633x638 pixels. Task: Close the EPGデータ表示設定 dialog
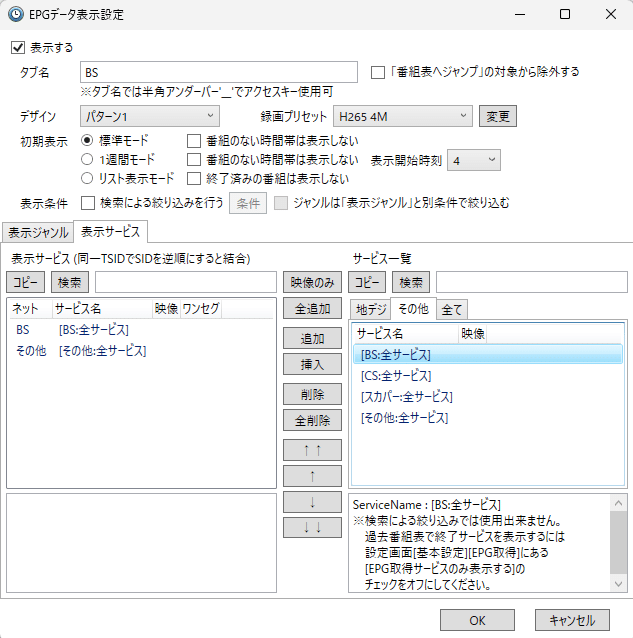tap(611, 14)
